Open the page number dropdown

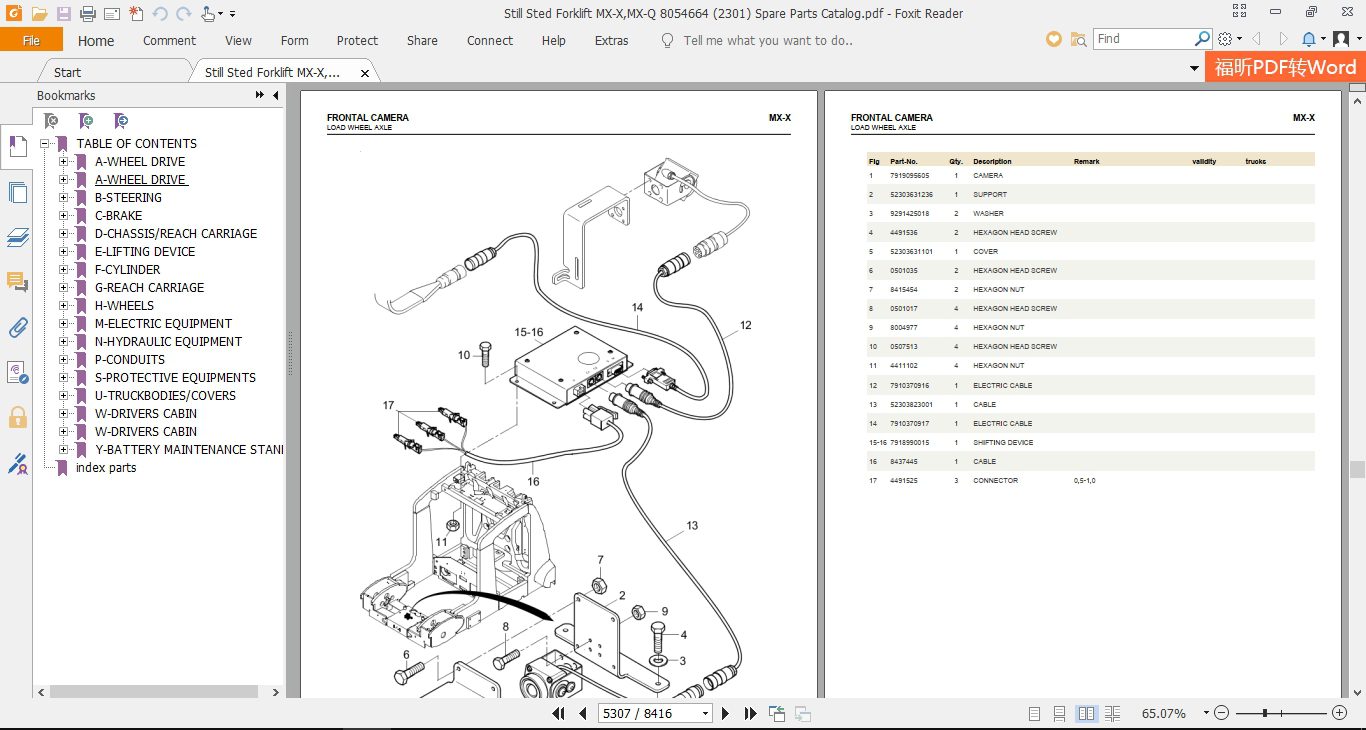pyautogui.click(x=705, y=713)
